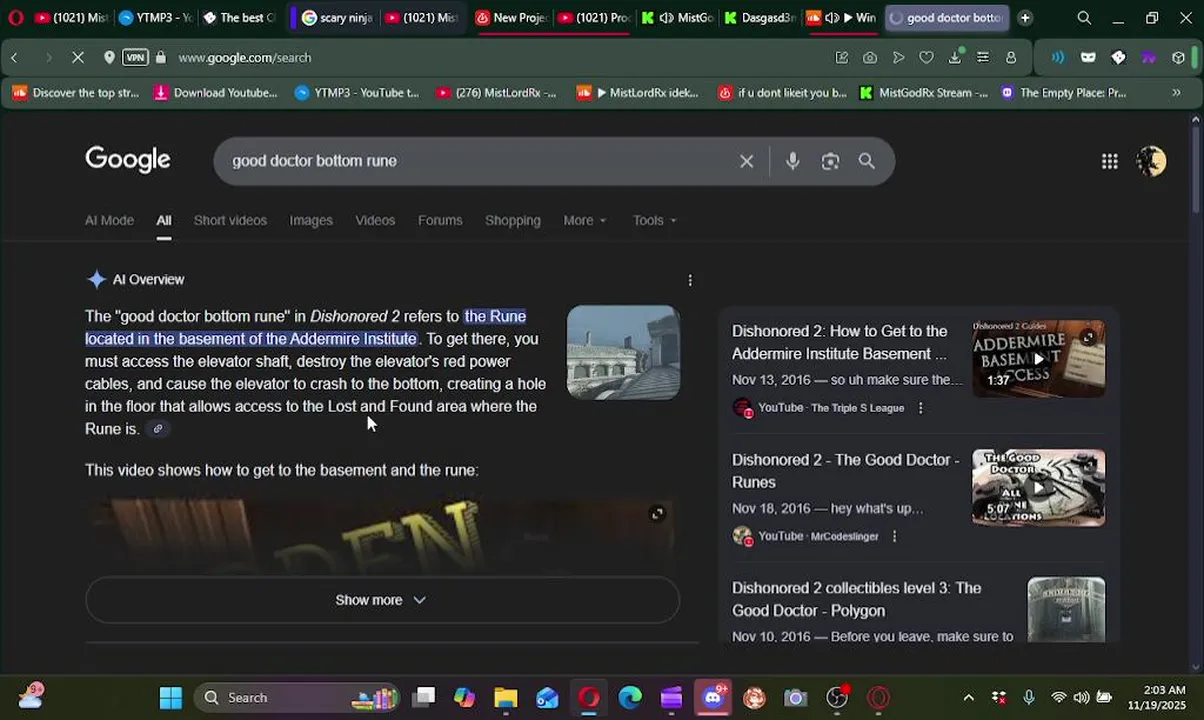Copy link icon after AI Overview paragraph

pos(157,429)
